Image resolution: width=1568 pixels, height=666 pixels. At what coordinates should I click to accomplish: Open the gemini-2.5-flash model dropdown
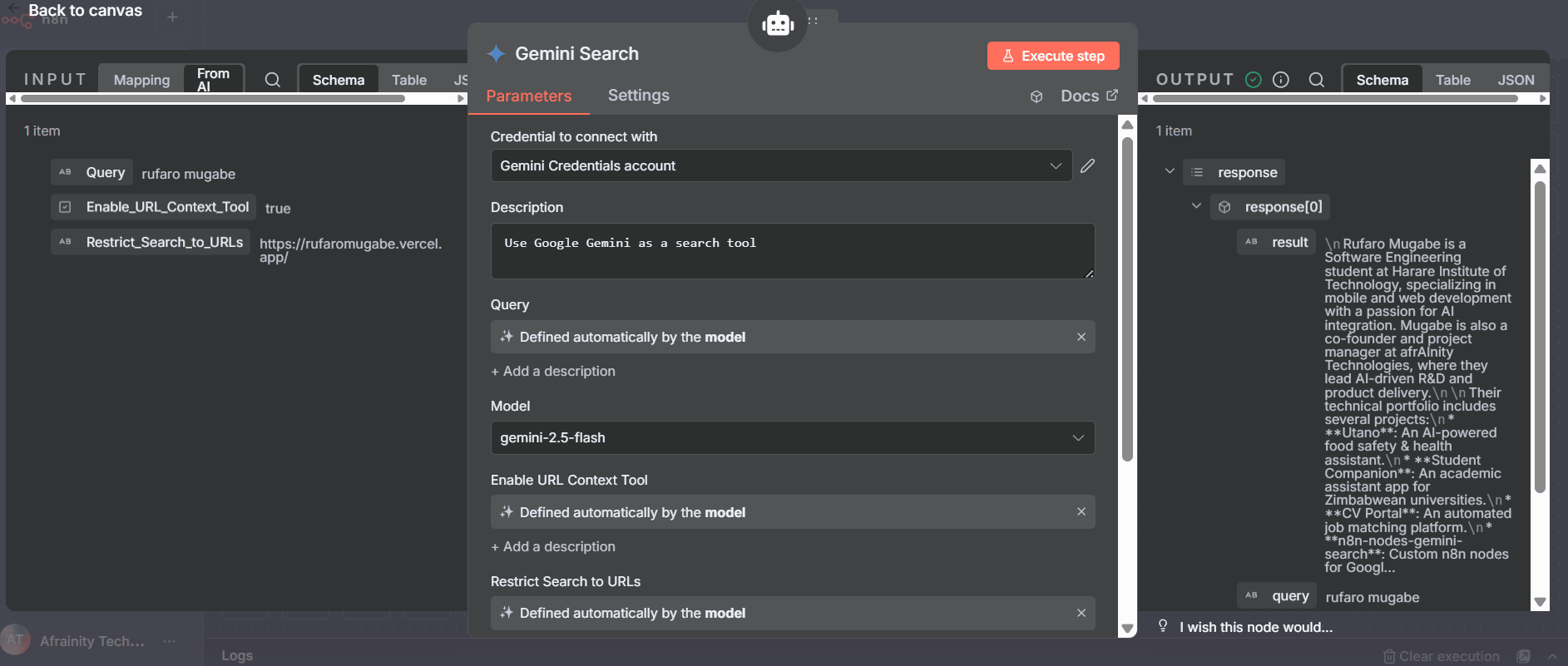pyautogui.click(x=793, y=437)
